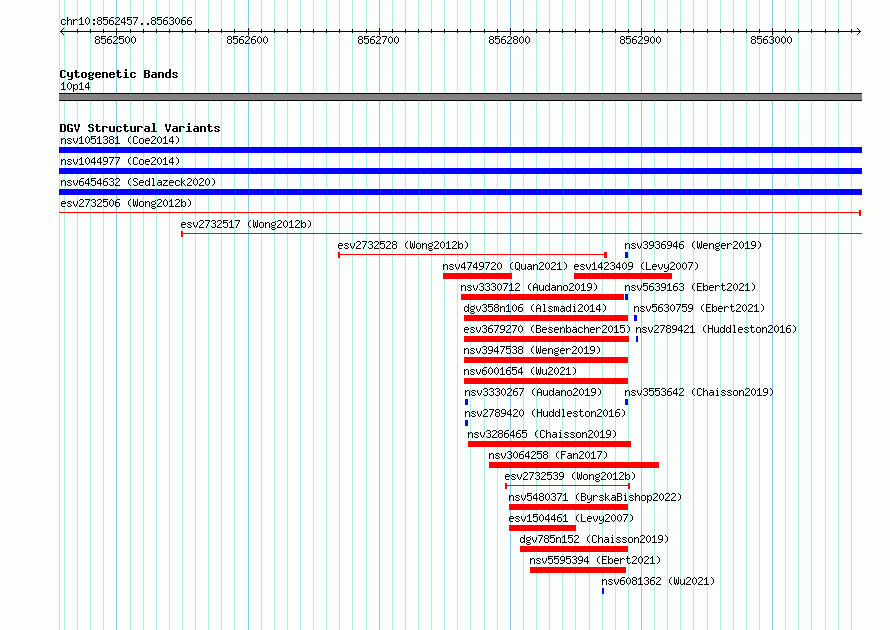
Task: Click the Cytogenetic Bands track title
Action: pos(119,74)
